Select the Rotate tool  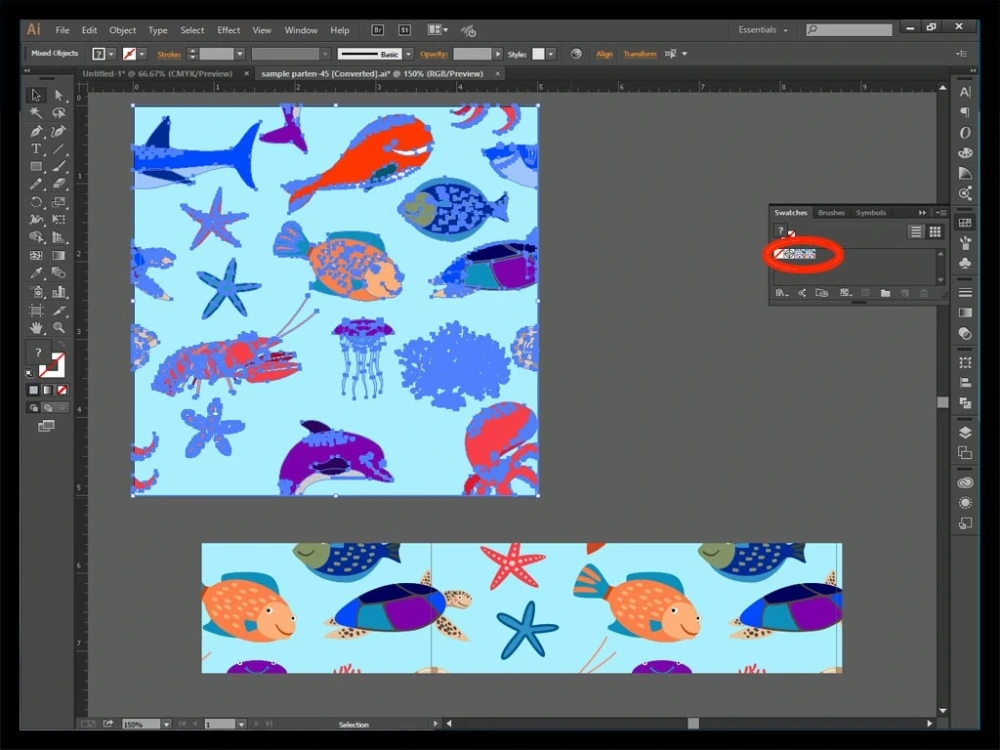point(36,202)
